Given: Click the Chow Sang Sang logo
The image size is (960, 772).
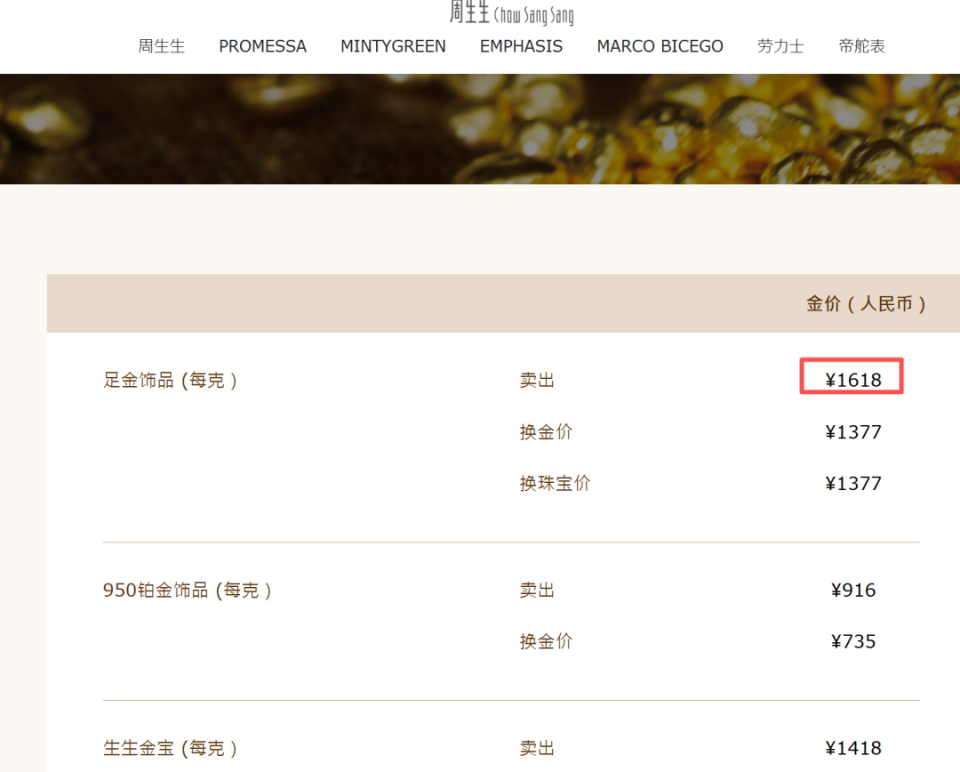Looking at the screenshot, I should pos(512,13).
